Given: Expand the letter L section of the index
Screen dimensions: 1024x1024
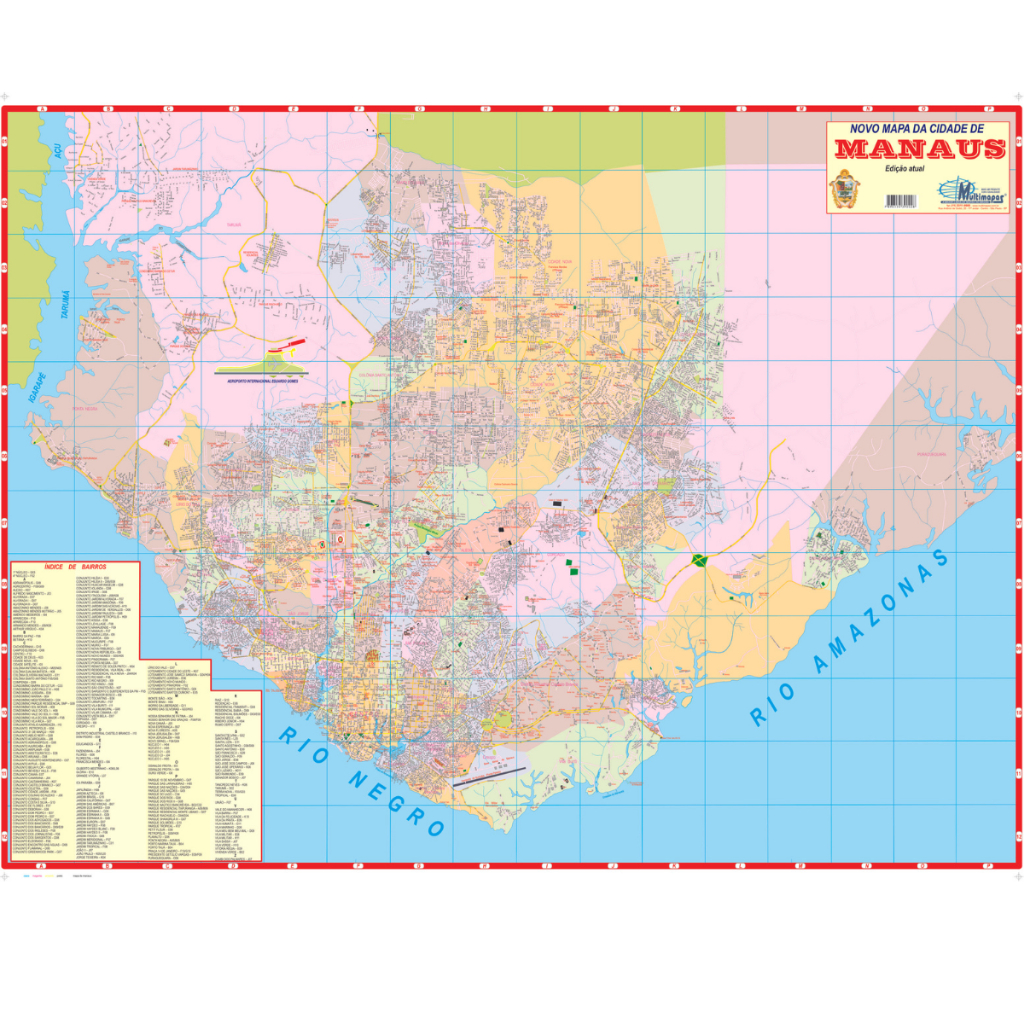Looking at the screenshot, I should tap(175, 661).
